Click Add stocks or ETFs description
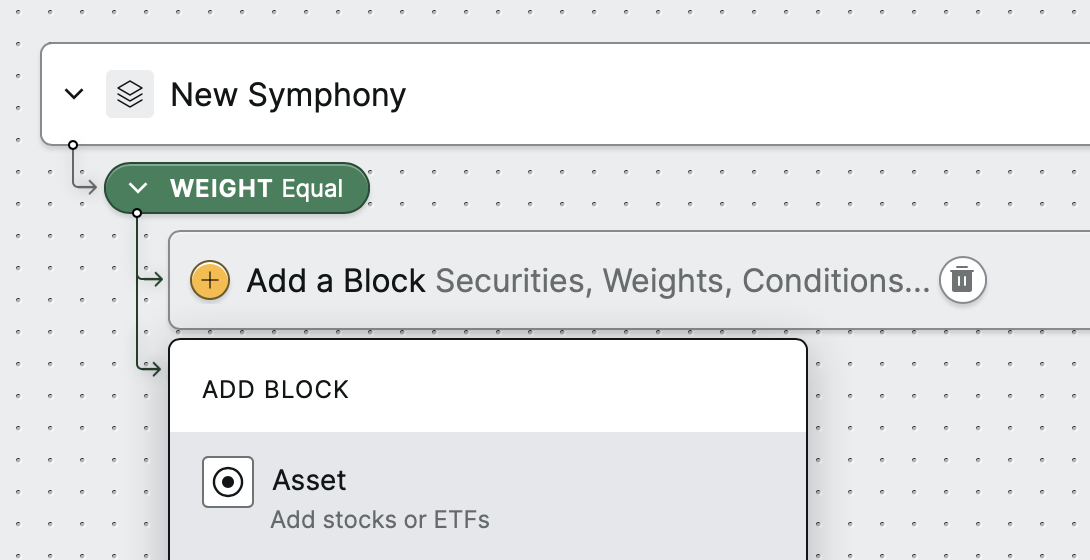Screen dimensions: 1090x560 [x=380, y=520]
